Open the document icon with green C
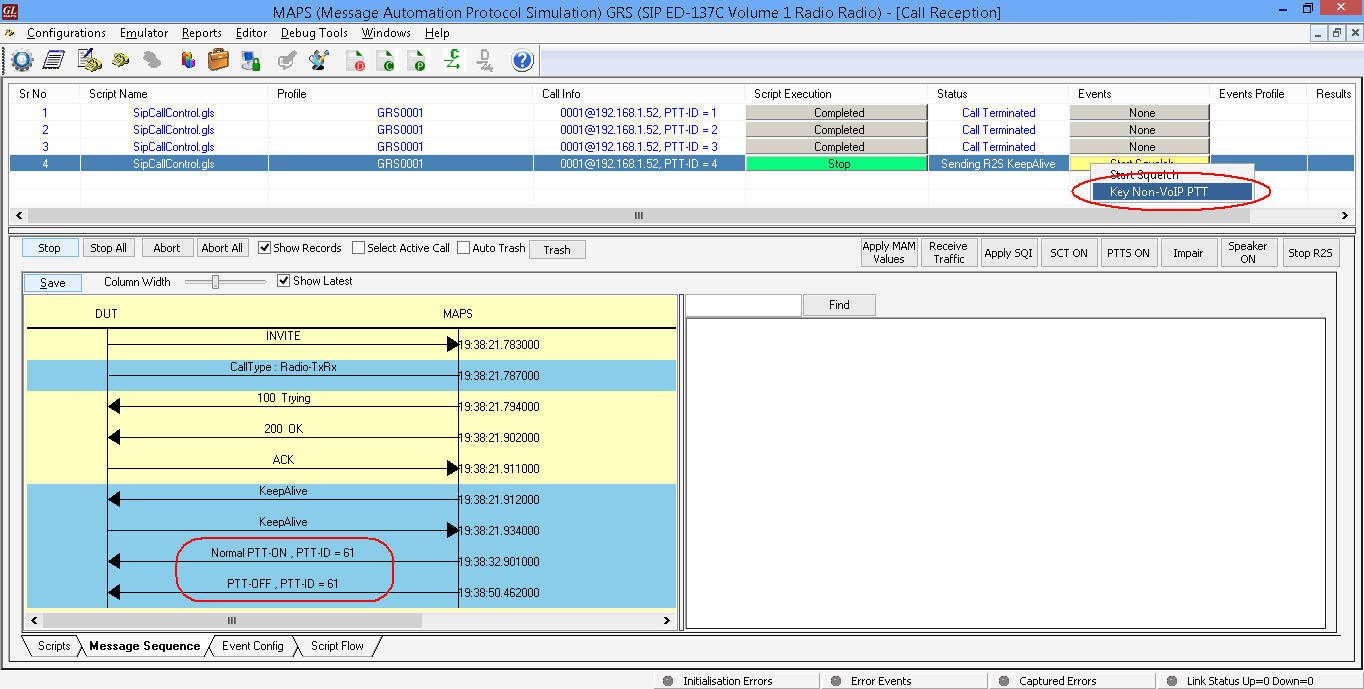The image size is (1364, 689). point(386,60)
